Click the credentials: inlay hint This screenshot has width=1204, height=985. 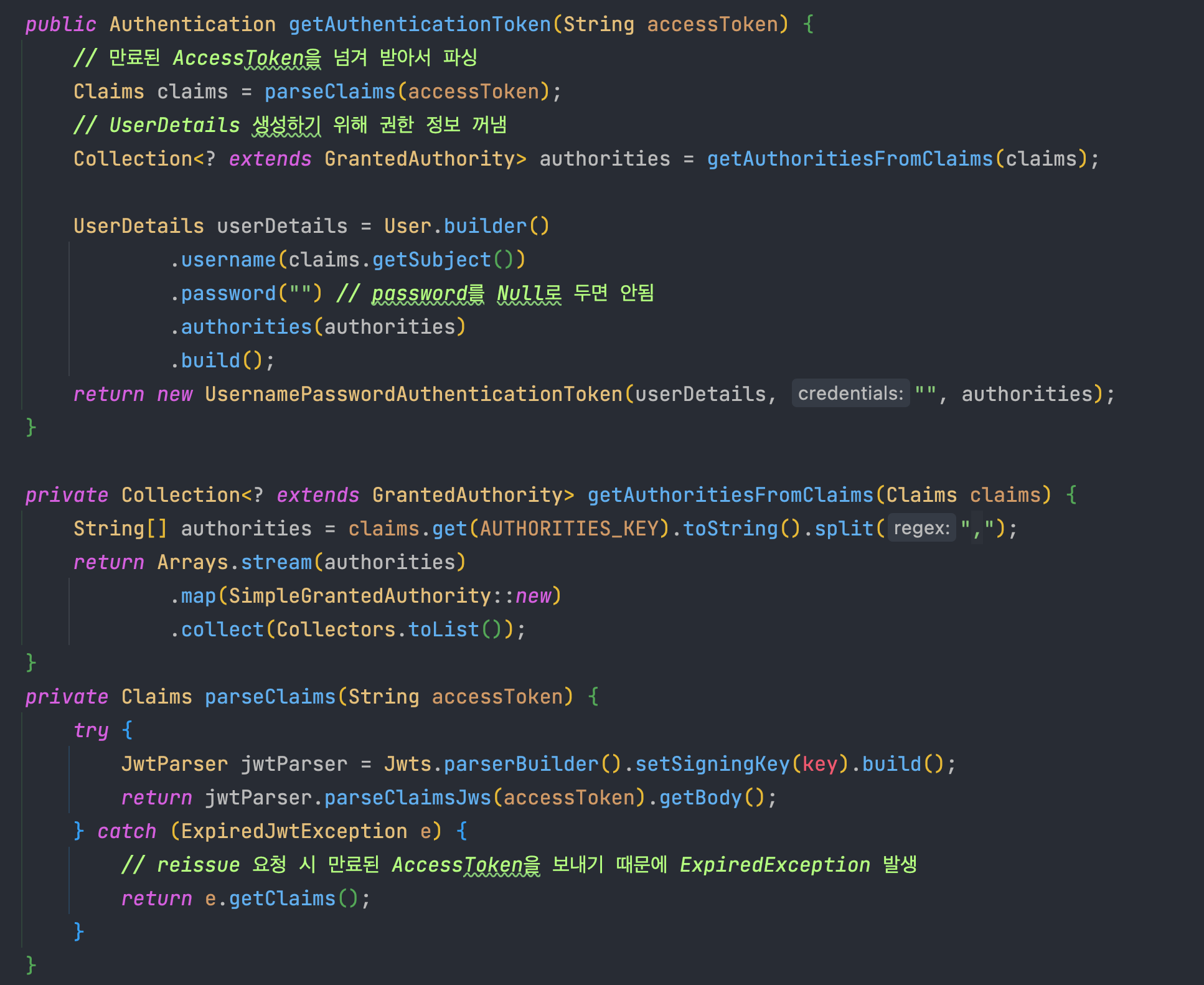[850, 394]
